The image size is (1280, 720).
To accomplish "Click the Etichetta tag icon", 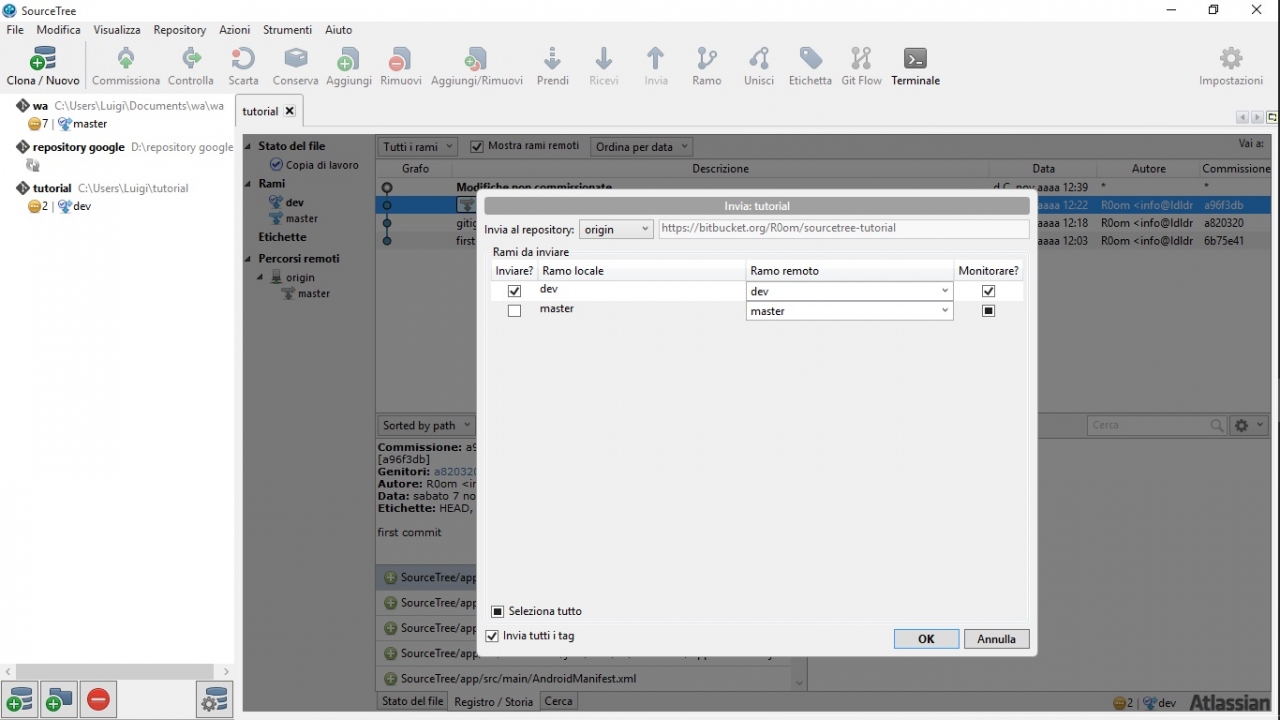I will (x=810, y=66).
